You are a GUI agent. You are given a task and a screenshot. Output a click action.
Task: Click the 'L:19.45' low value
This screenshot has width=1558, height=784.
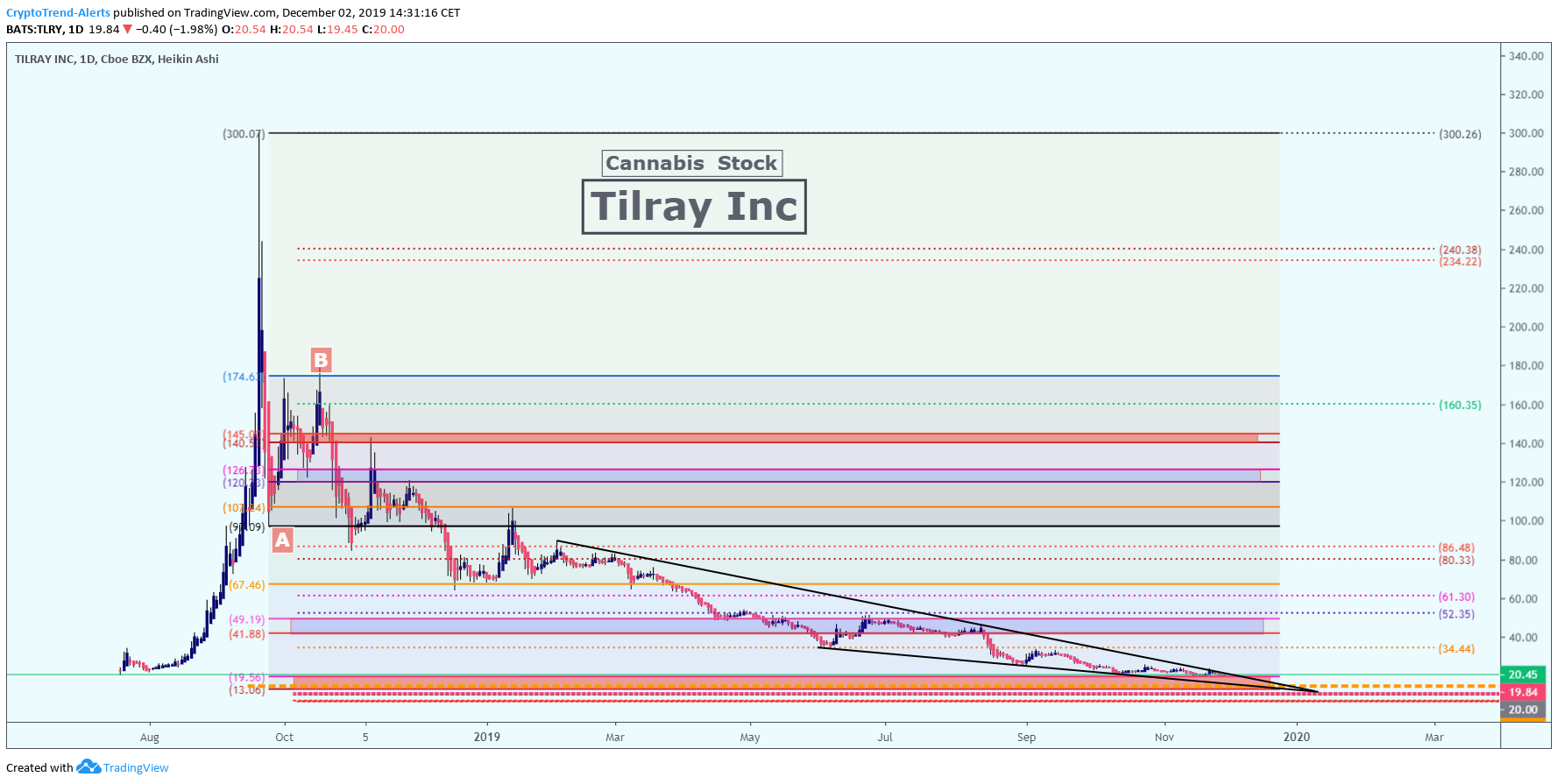[x=337, y=29]
